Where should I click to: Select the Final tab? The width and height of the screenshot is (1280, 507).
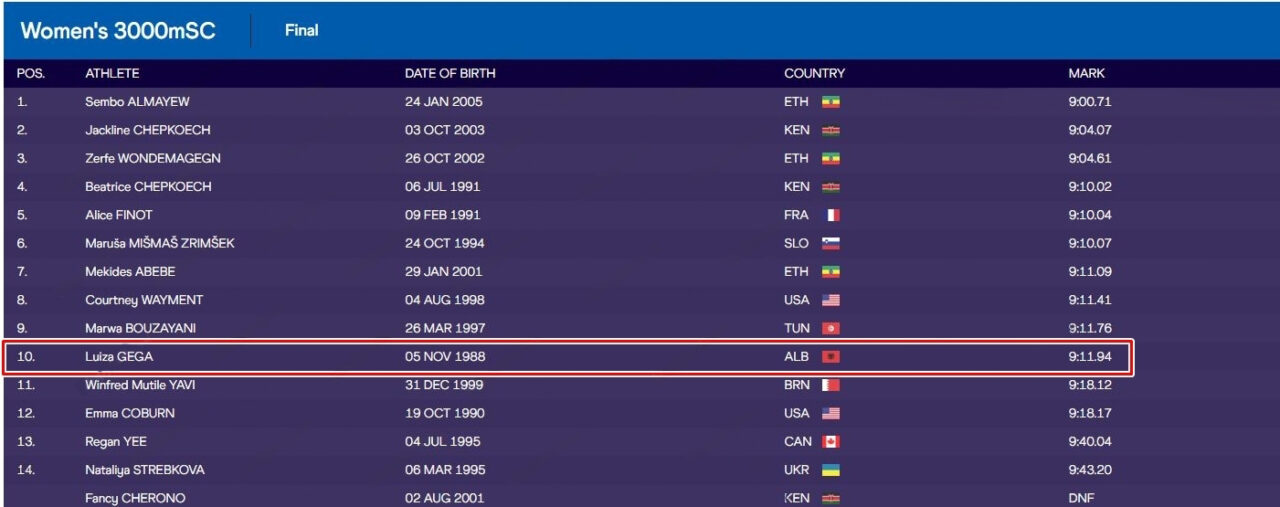(x=301, y=30)
